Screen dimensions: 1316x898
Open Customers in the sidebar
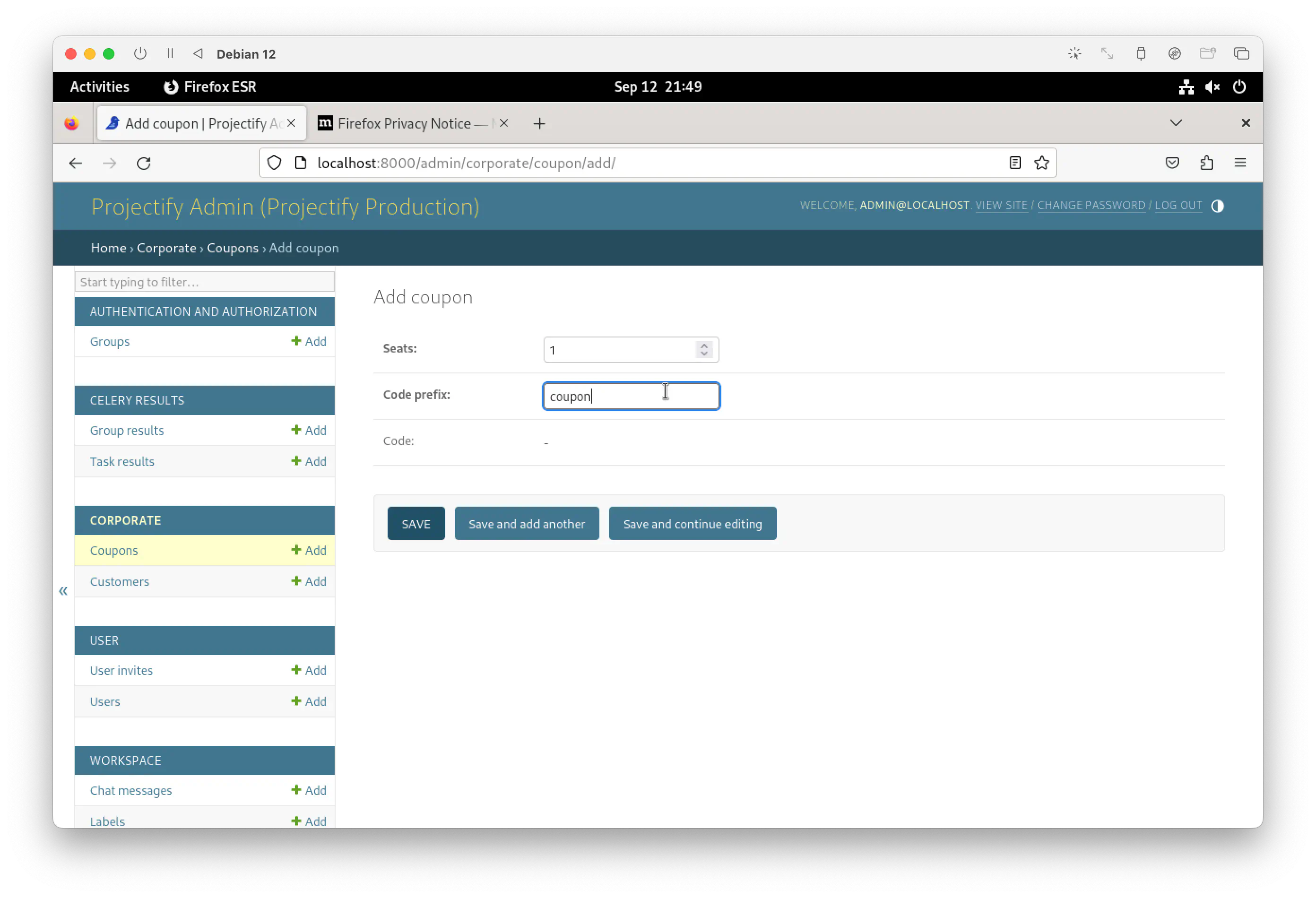coord(119,581)
